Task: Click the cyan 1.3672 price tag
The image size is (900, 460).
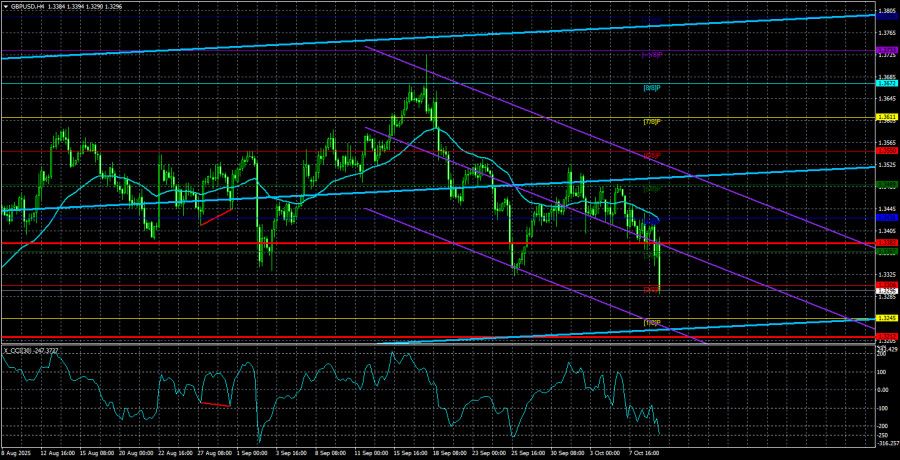Action: pyautogui.click(x=885, y=85)
